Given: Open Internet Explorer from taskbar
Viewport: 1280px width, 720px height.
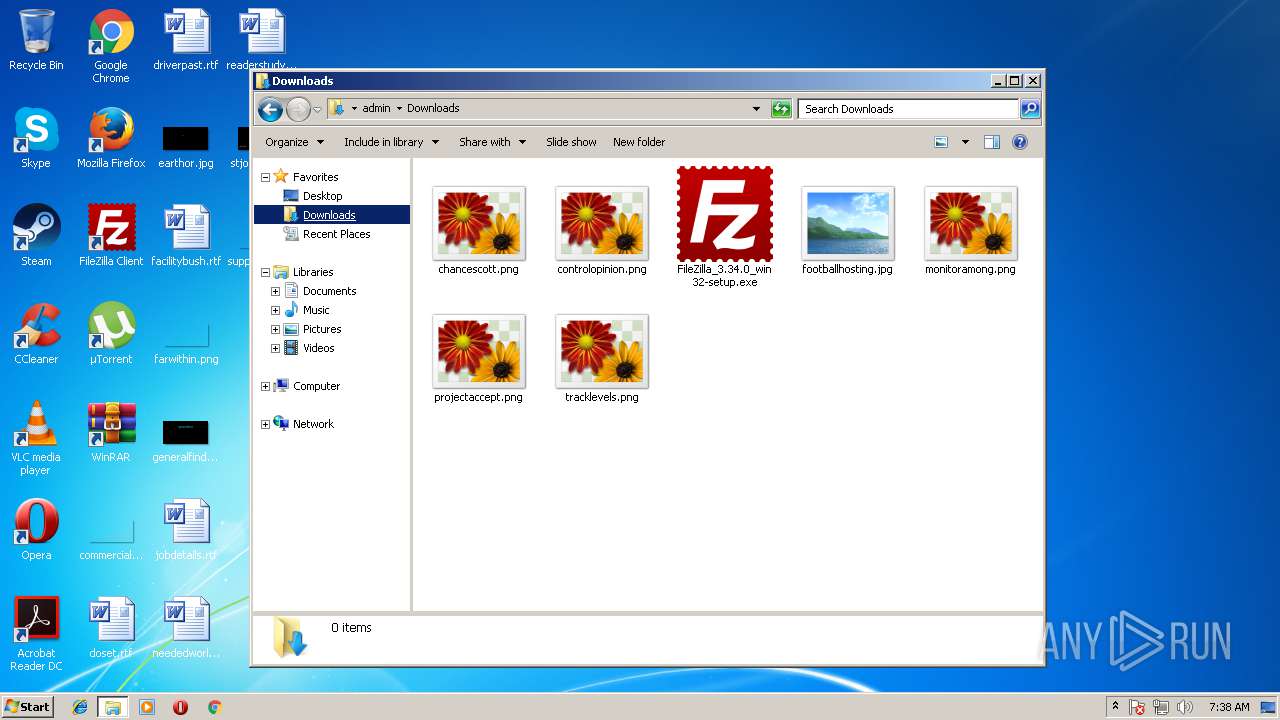Looking at the screenshot, I should (x=80, y=707).
